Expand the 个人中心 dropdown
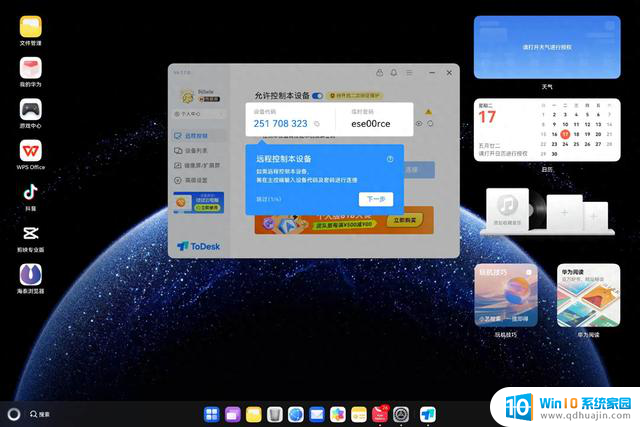Screen dimensions: 640x427 tap(199, 114)
